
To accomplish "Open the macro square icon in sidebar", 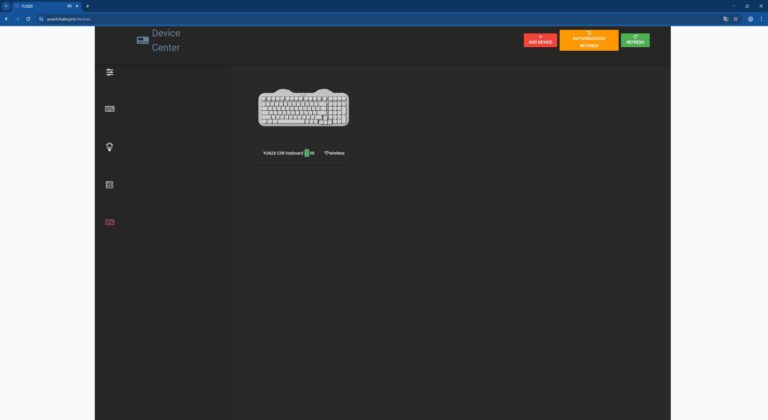I will [x=110, y=185].
